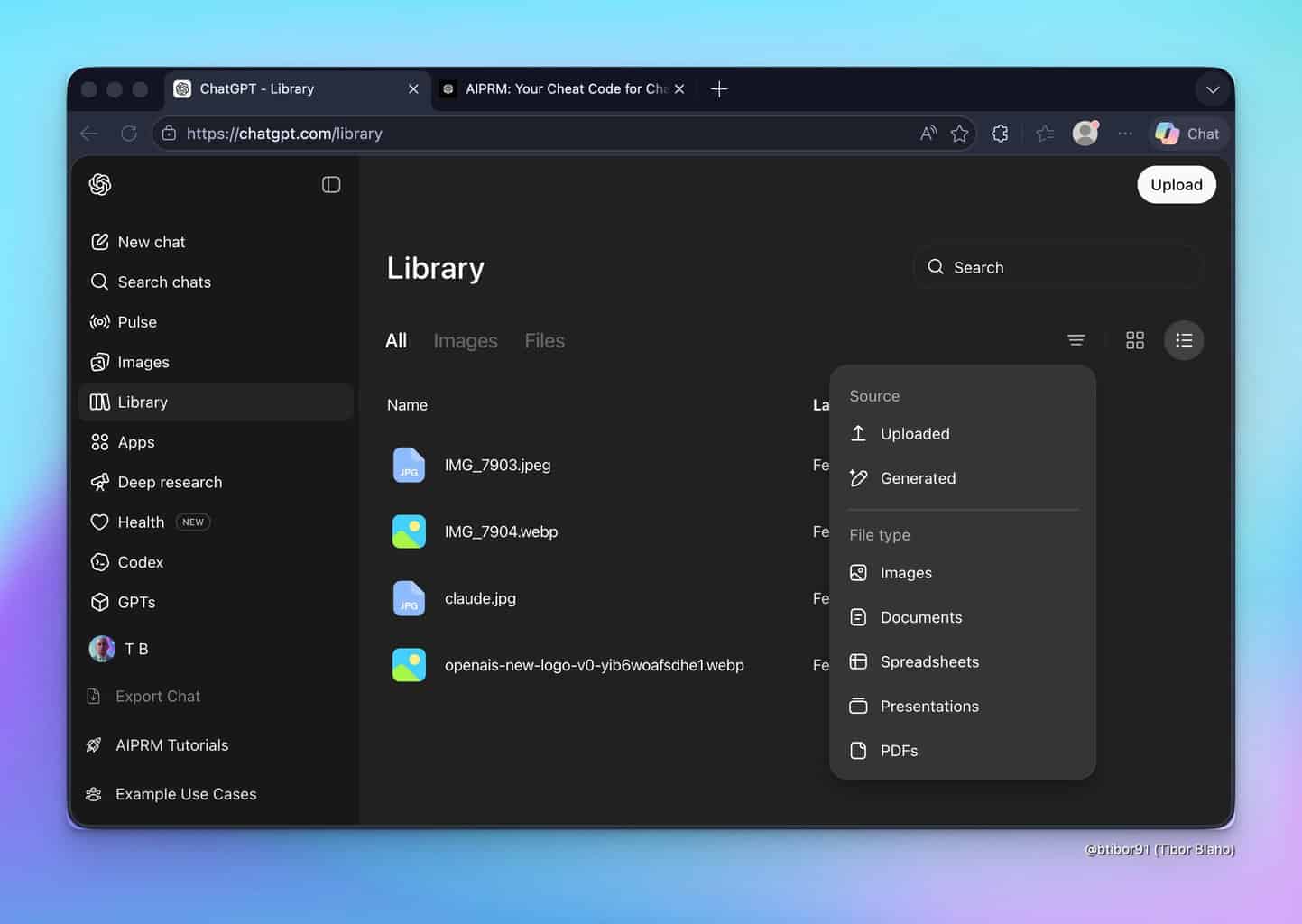Open file claude.jpg
Image resolution: width=1302 pixels, height=924 pixels.
(480, 598)
